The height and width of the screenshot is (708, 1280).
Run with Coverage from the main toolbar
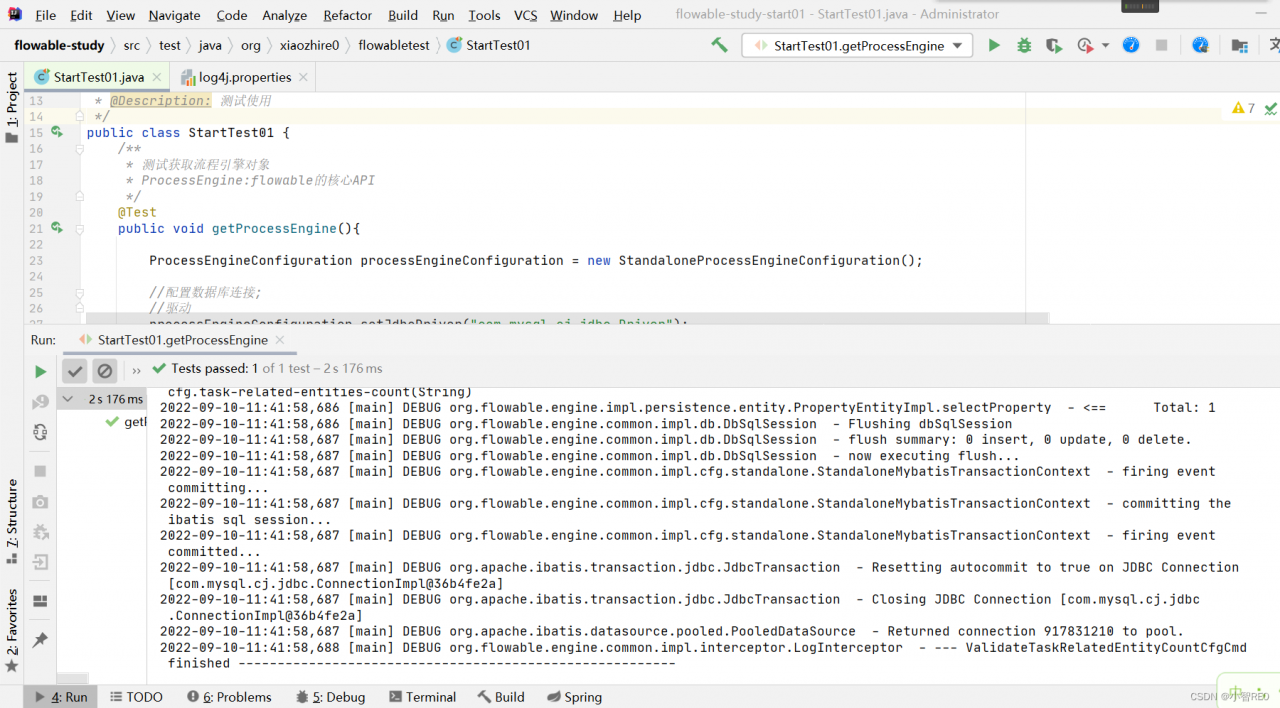(x=1053, y=45)
